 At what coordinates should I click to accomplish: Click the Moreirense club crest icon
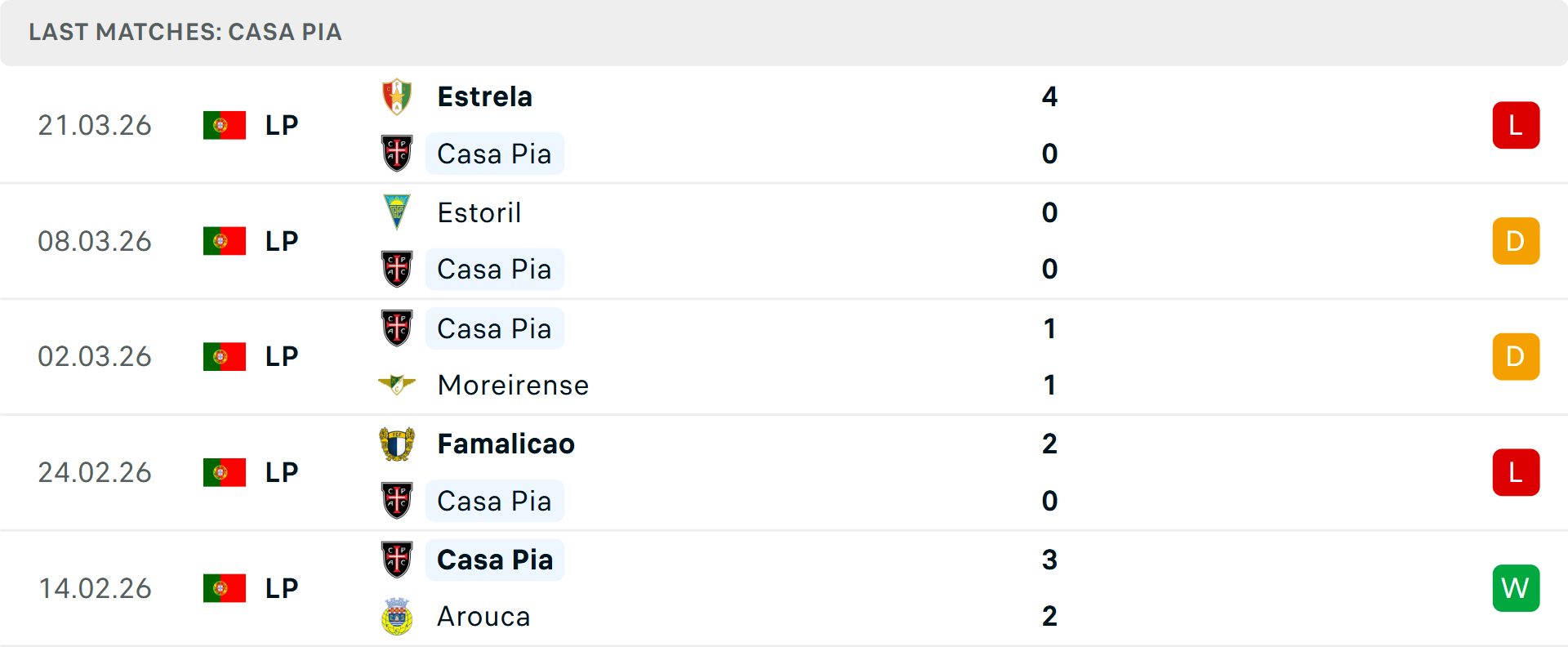(x=397, y=384)
